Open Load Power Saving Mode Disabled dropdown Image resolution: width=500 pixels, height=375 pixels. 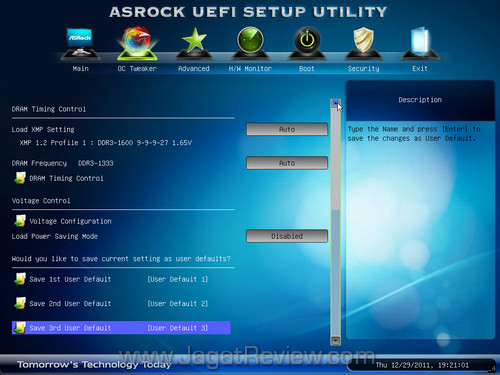287,236
